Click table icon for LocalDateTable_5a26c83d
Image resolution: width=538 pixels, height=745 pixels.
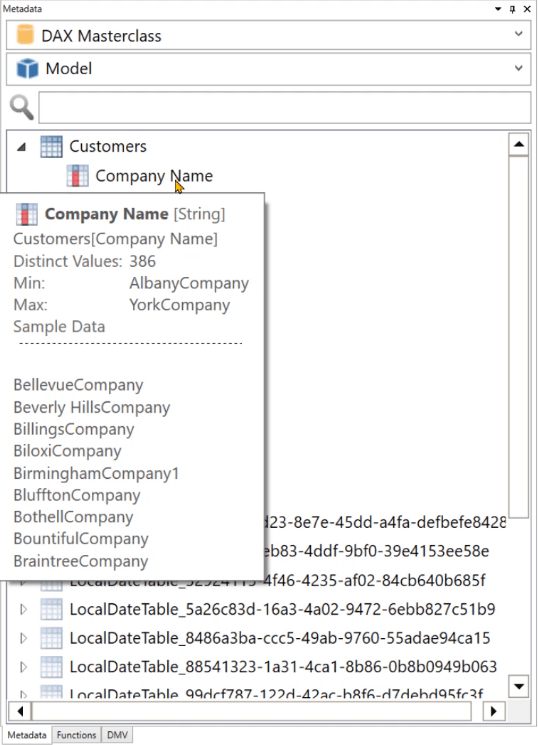tap(51, 610)
